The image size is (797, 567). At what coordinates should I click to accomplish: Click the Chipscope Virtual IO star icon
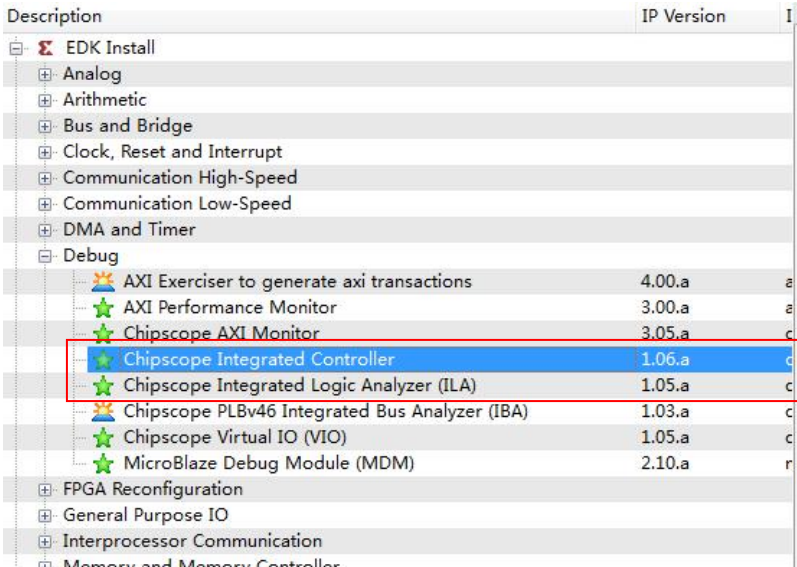[x=103, y=438]
